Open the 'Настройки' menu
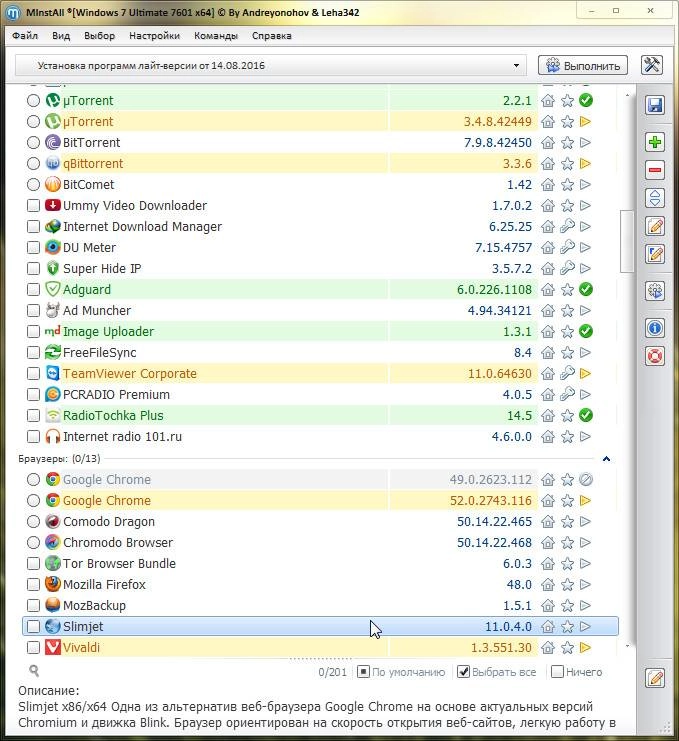Screen dimensions: 679x741 pyautogui.click(x=155, y=36)
